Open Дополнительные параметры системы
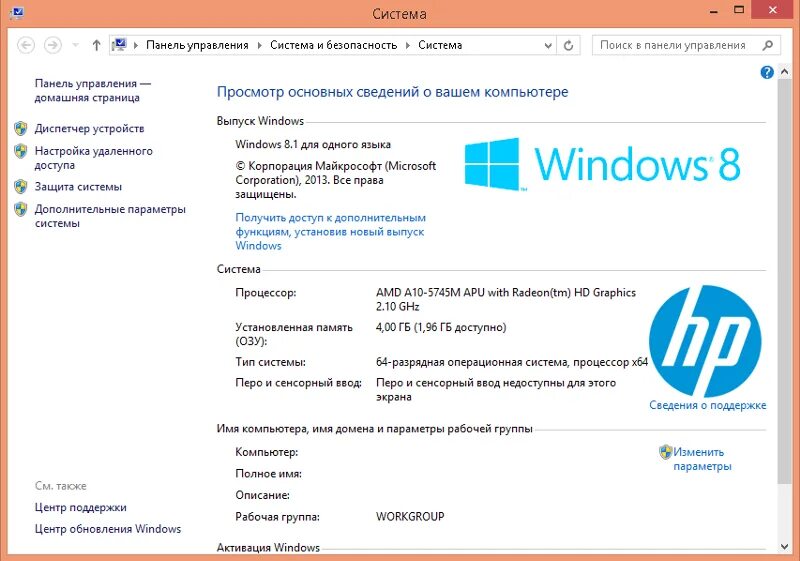The height and width of the screenshot is (561, 800). point(110,216)
